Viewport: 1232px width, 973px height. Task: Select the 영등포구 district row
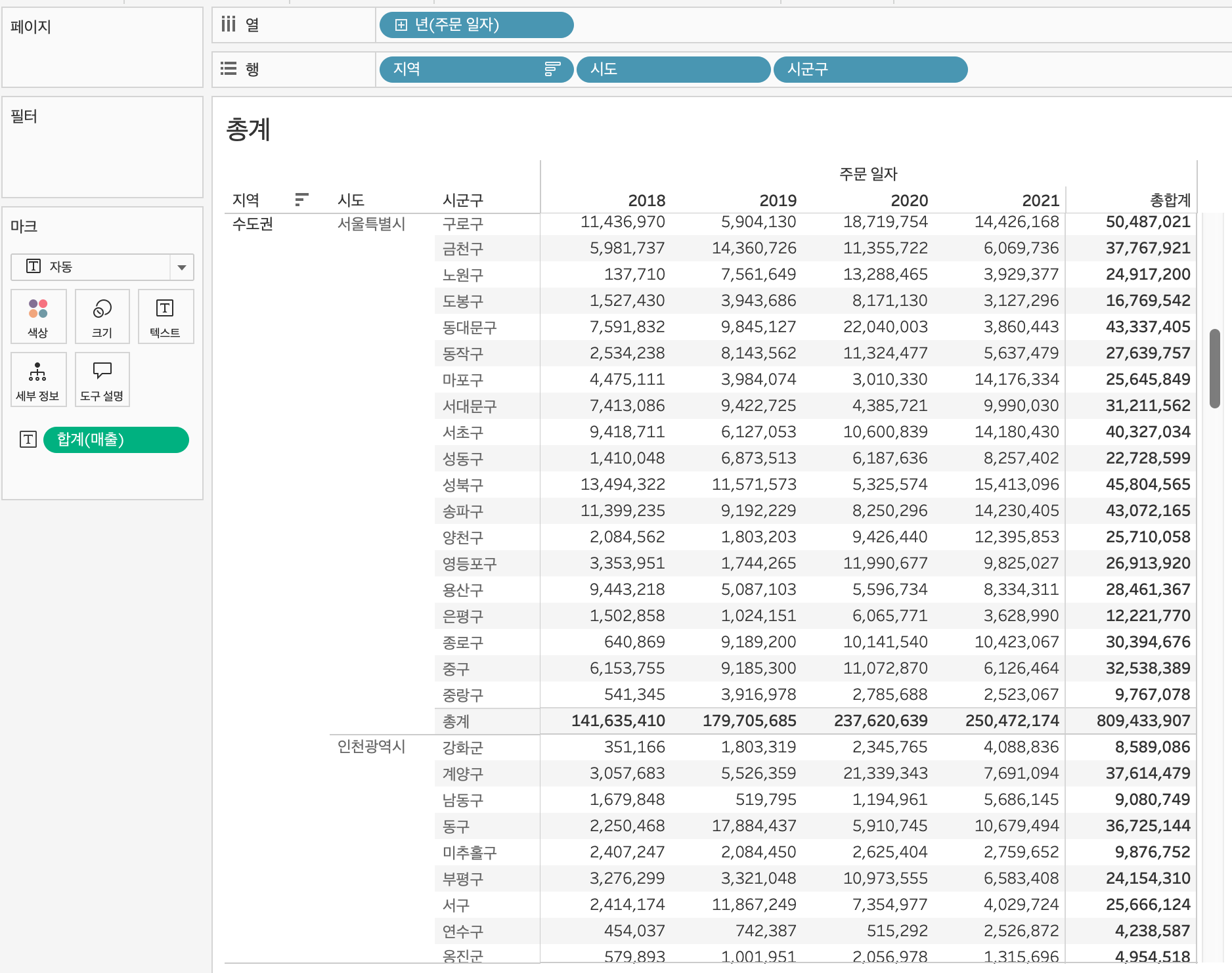coord(470,563)
